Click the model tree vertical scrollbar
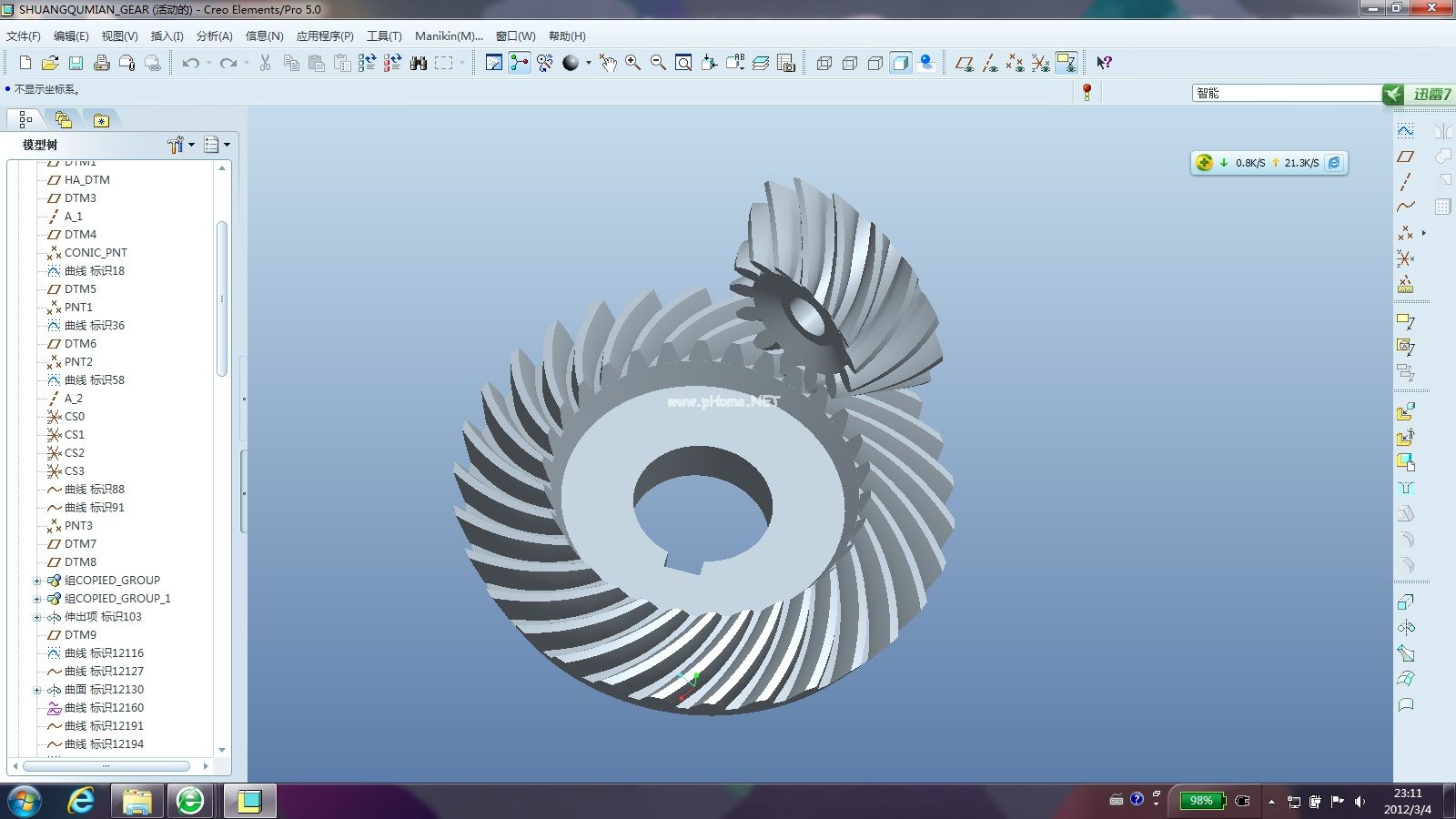The width and height of the screenshot is (1456, 819). [x=222, y=298]
